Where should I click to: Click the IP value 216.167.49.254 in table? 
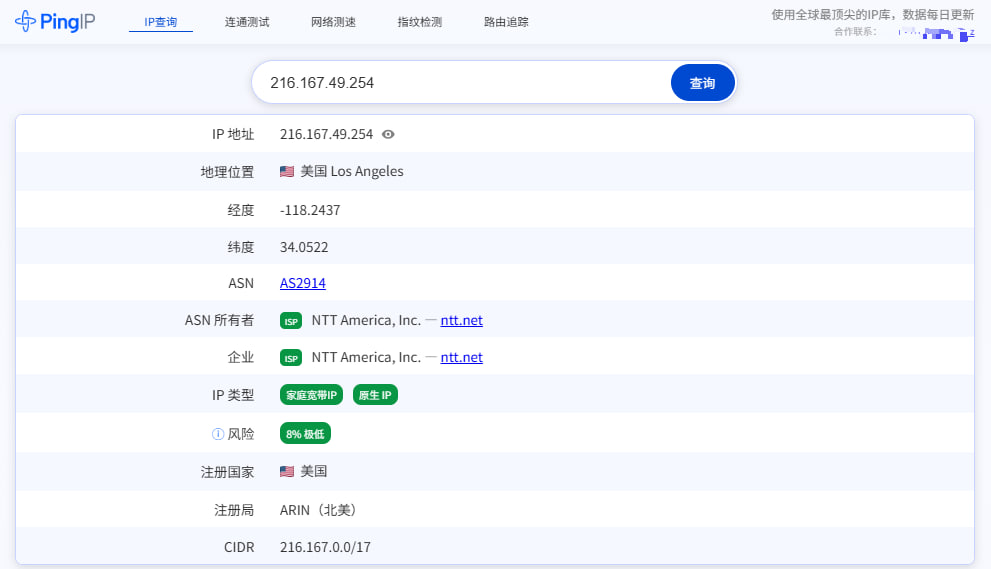coord(326,134)
